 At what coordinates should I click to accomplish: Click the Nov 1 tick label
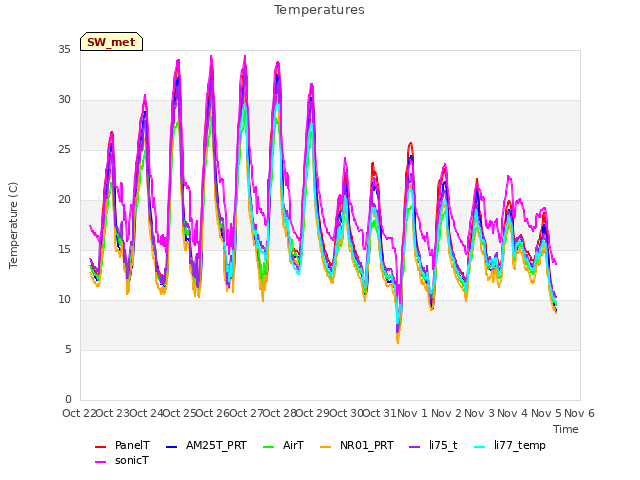click(x=412, y=413)
